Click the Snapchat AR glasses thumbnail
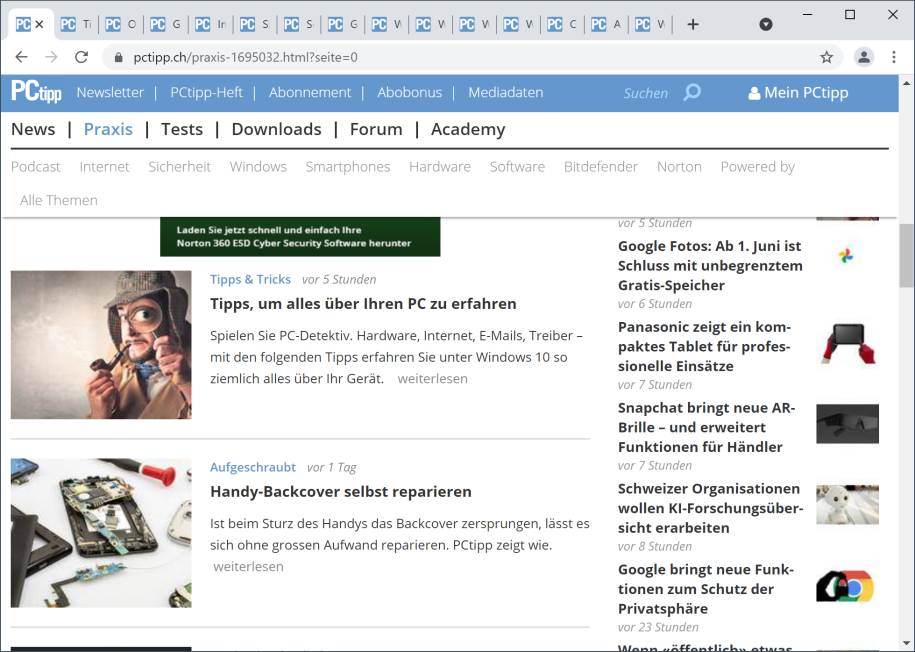 point(847,424)
